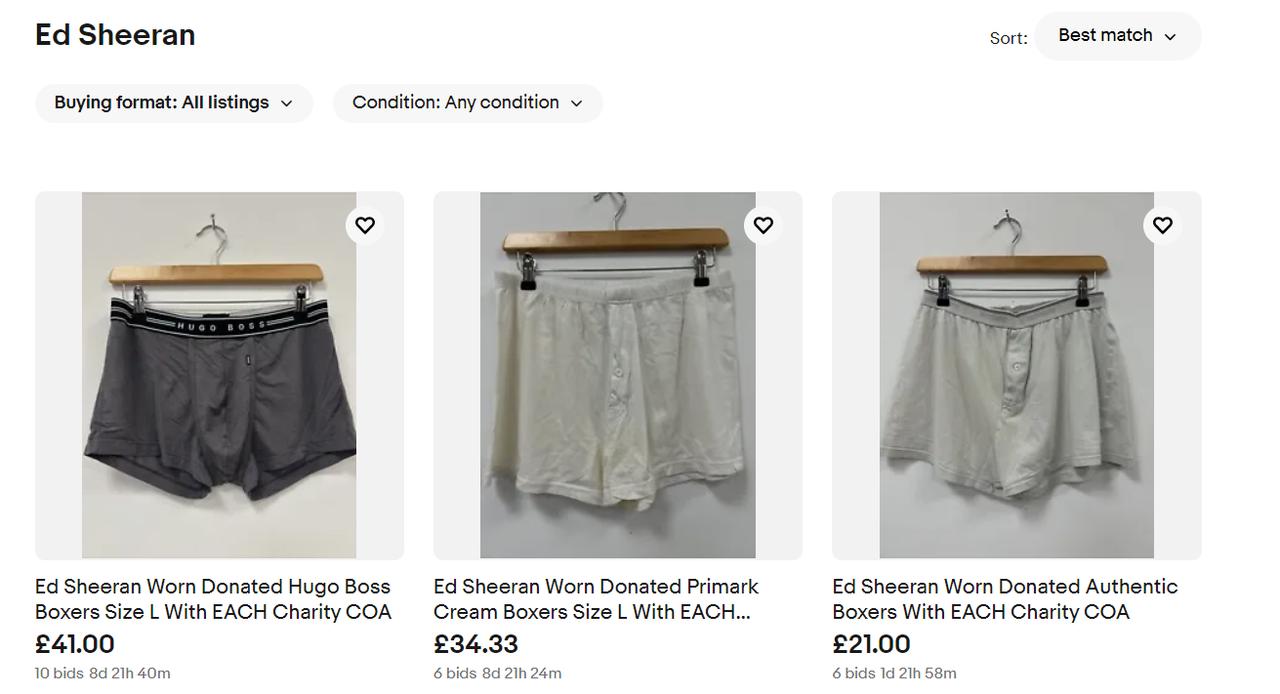The image size is (1280, 694).
Task: Click the Ed Sheeran page heading
Action: pyautogui.click(x=115, y=35)
